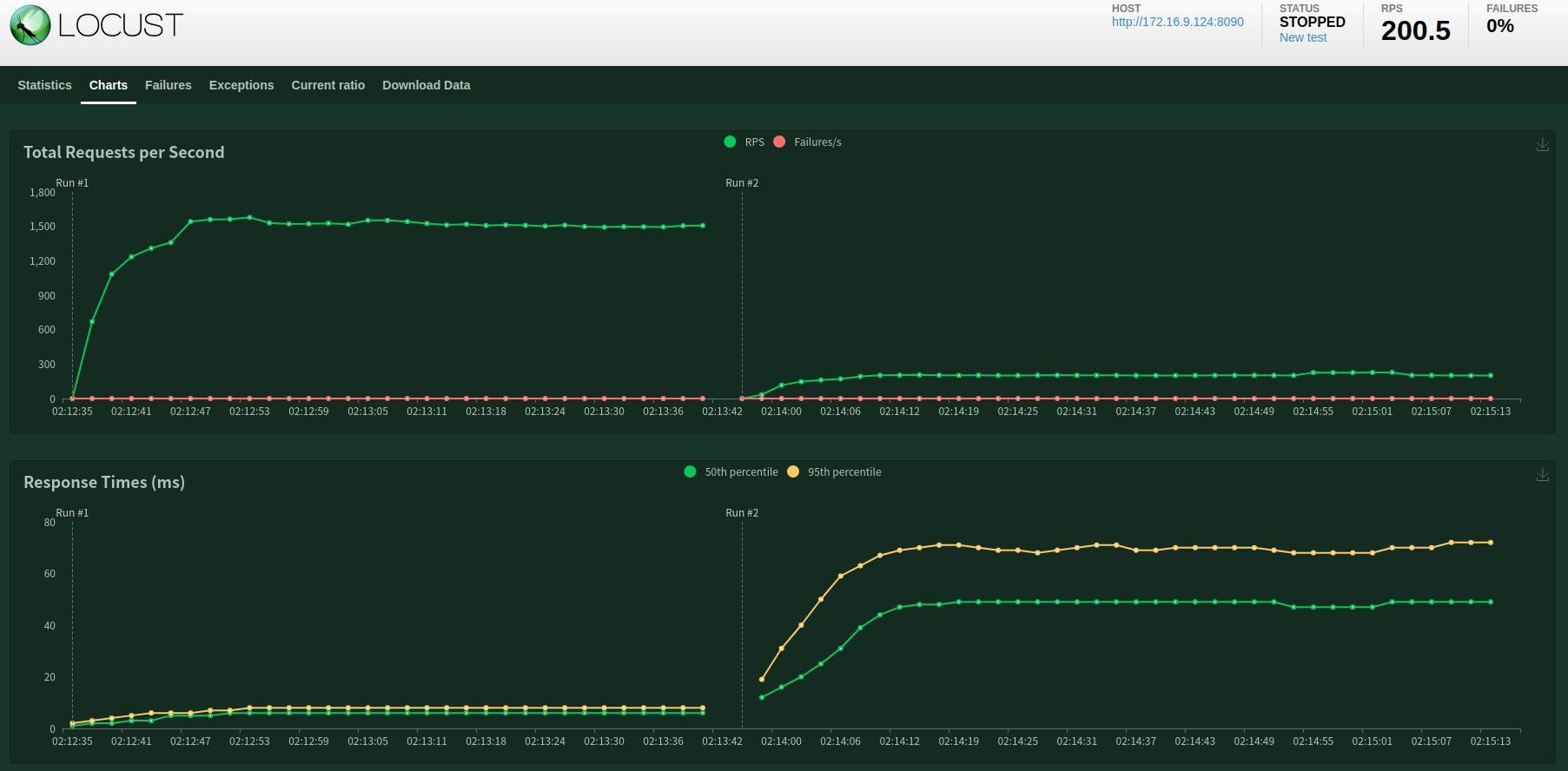Click the Run #1 marker in response times chart
Viewport: 1568px width, 771px height.
coord(72,513)
